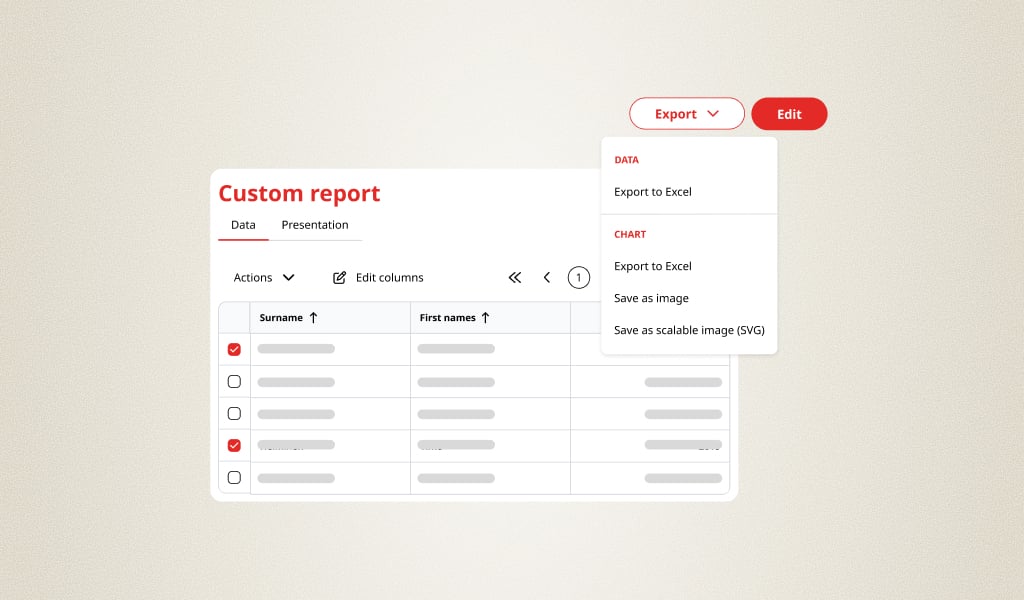Click the Edit columns pencil icon
The image size is (1024, 600).
point(341,277)
